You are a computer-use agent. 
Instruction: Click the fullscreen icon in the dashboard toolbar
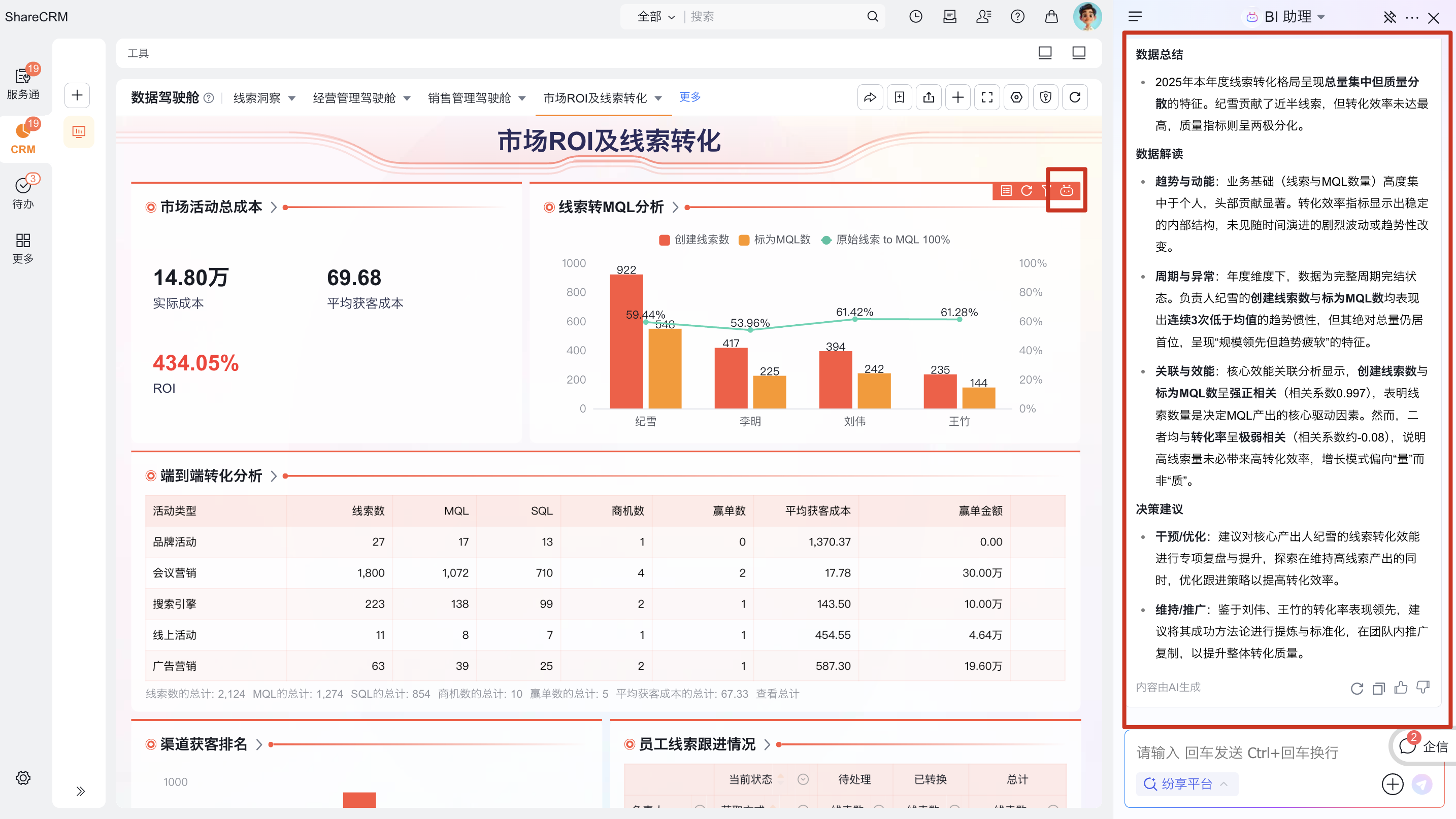pyautogui.click(x=987, y=98)
